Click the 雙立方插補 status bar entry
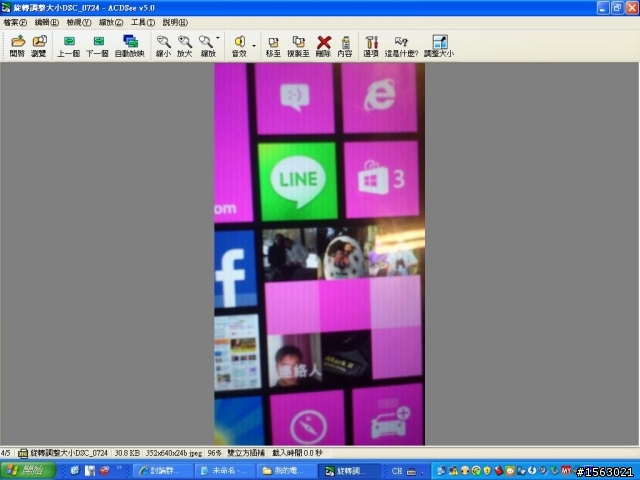640x480 pixels. click(246, 453)
